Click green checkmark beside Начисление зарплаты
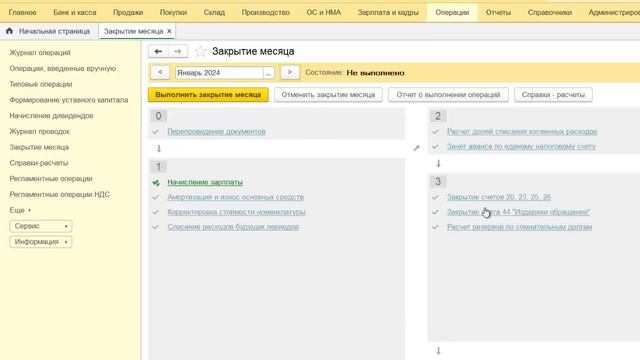Screen dimensions: 640x360 (x=156, y=182)
